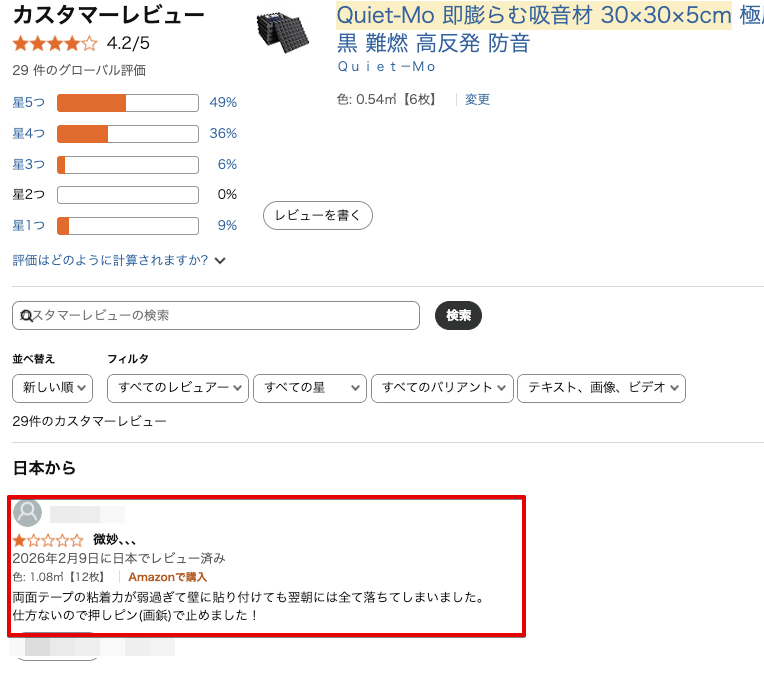Click the 29件のカスタマーレビュー count text
Screen dimensions: 764x681
89,421
